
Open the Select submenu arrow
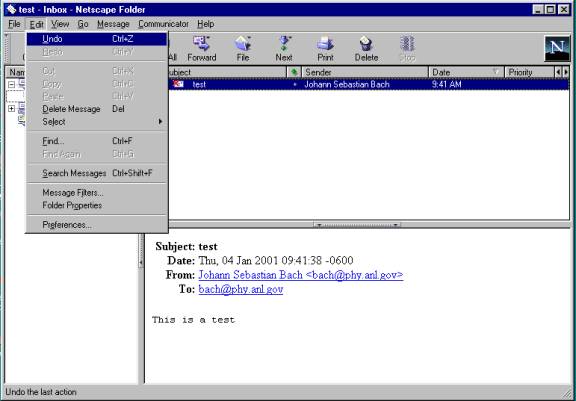point(160,122)
